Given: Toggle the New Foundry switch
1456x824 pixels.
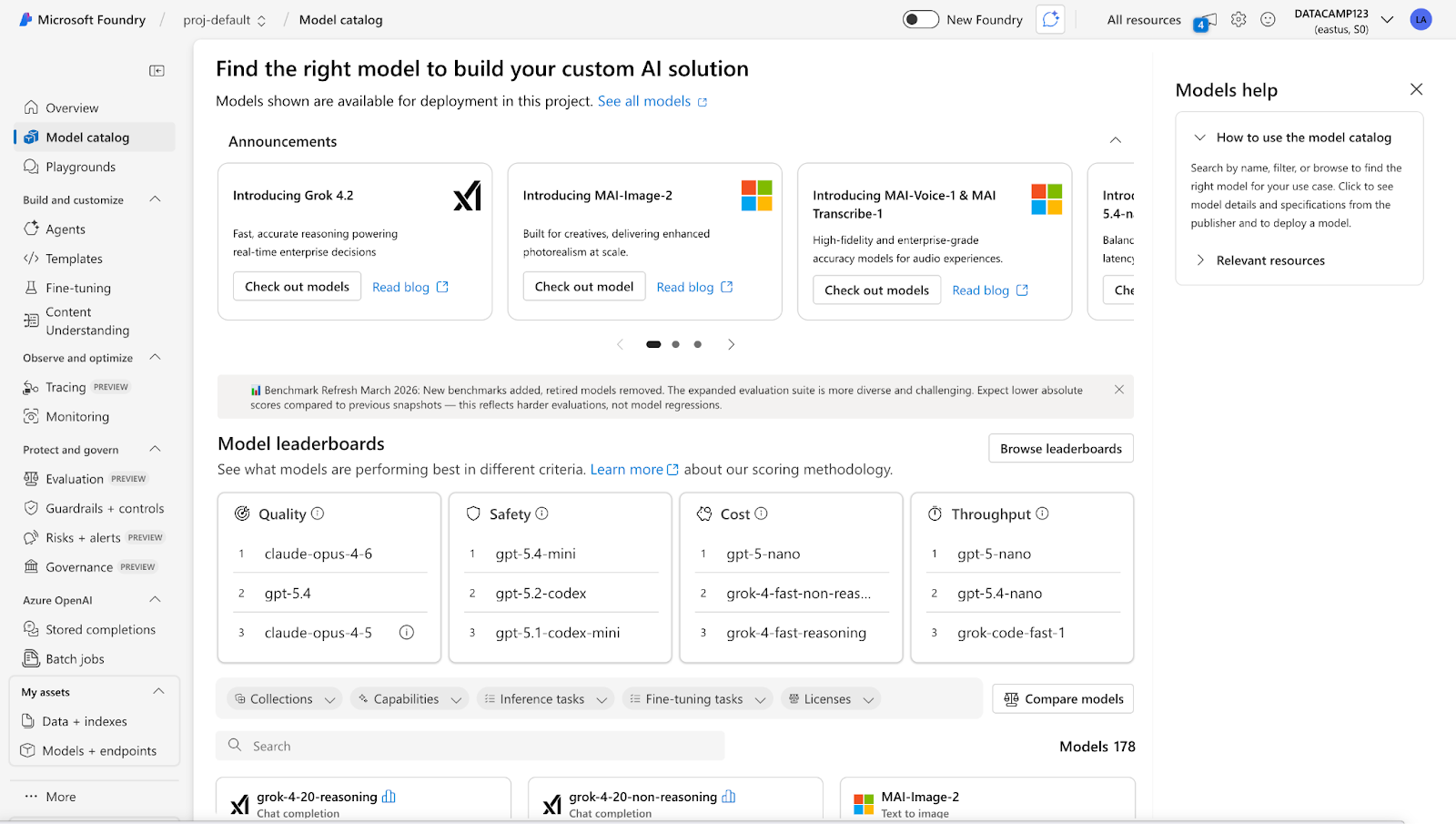Looking at the screenshot, I should point(920,19).
